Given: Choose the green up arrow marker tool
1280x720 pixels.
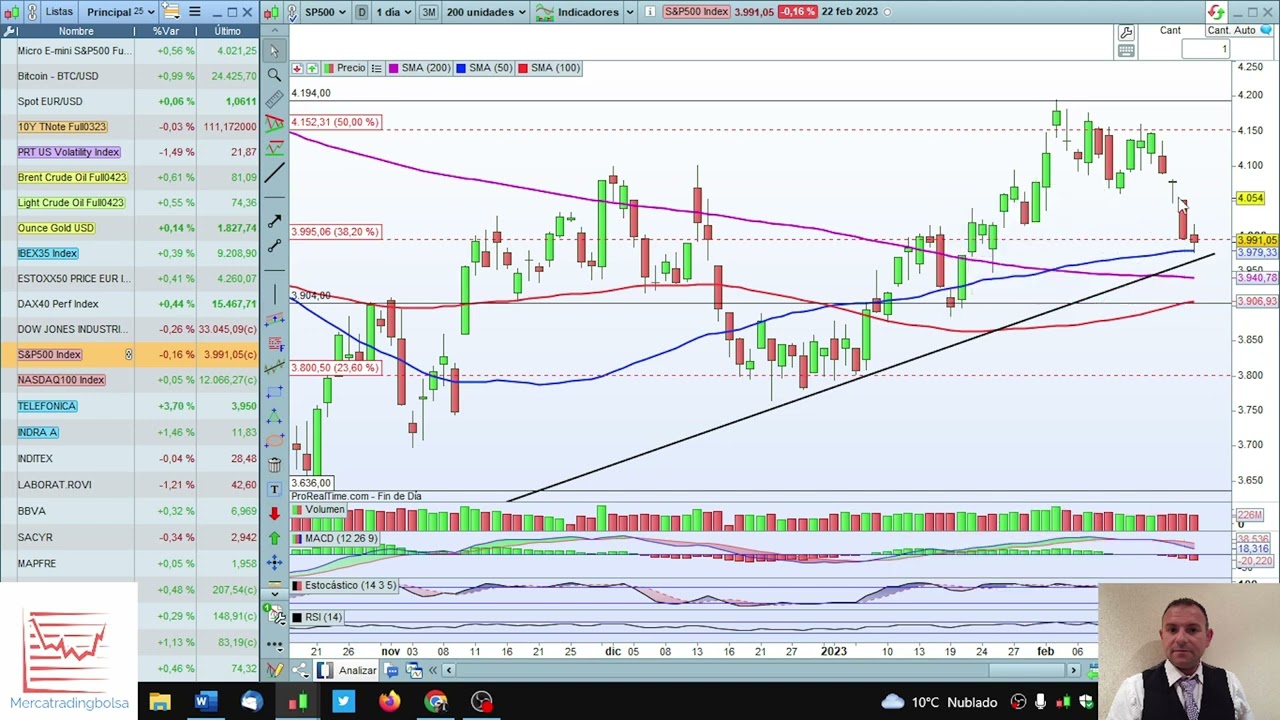Looking at the screenshot, I should click(x=274, y=539).
